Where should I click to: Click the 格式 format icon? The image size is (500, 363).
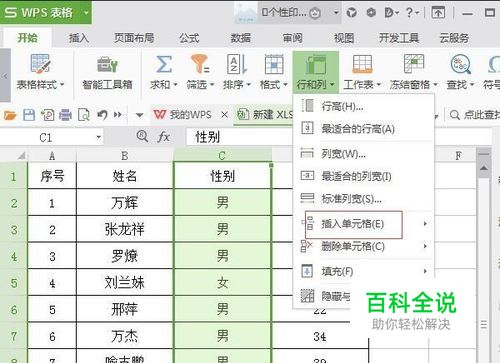[x=274, y=64]
